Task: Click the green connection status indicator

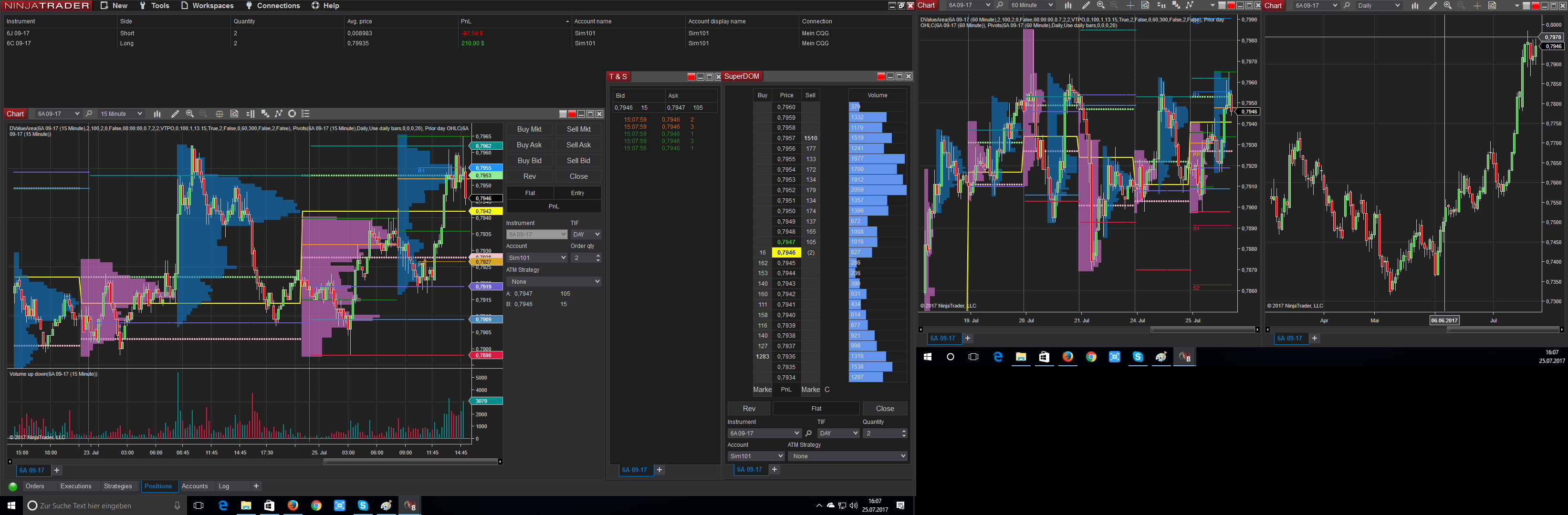Action: pyautogui.click(x=13, y=486)
